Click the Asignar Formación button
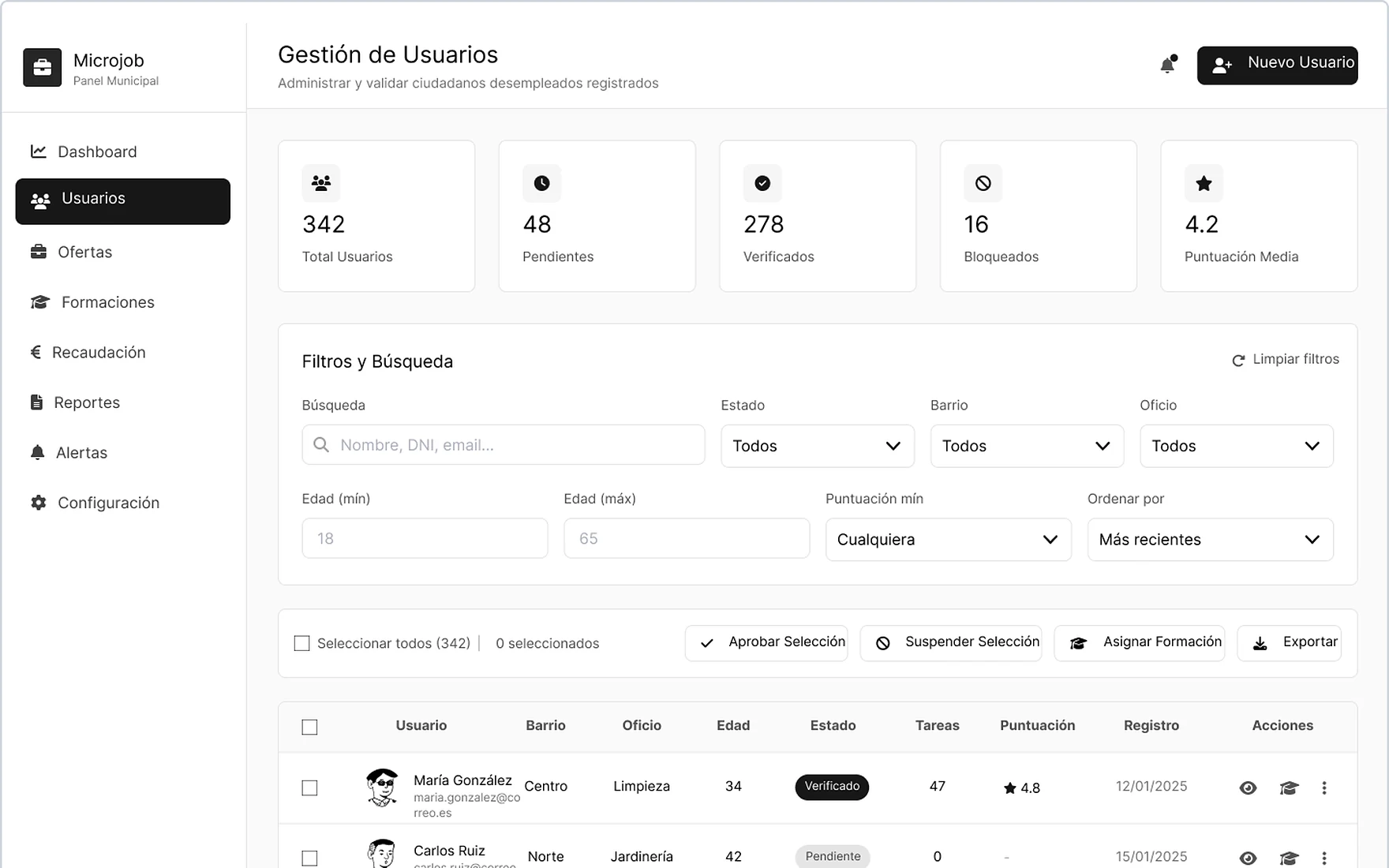Screen dimensions: 1389x868 point(1140,643)
